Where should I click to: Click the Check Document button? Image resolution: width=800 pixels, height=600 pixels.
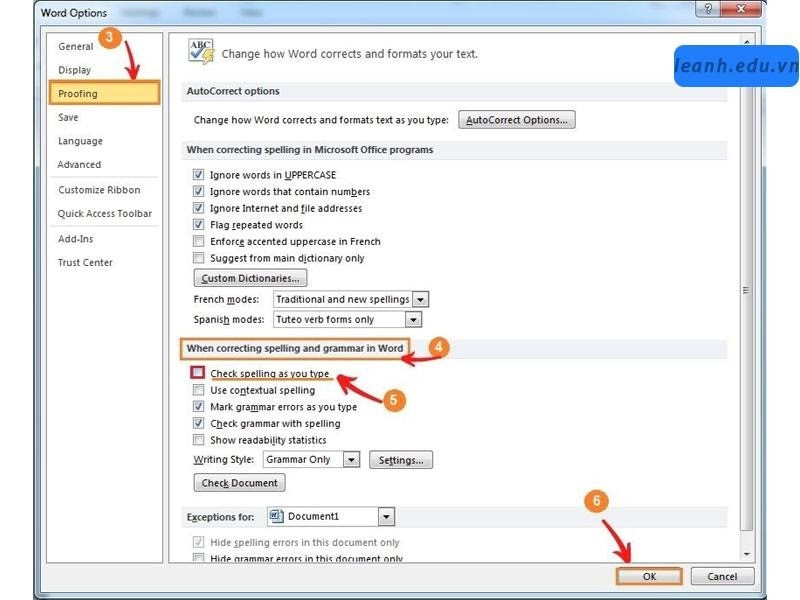click(239, 483)
